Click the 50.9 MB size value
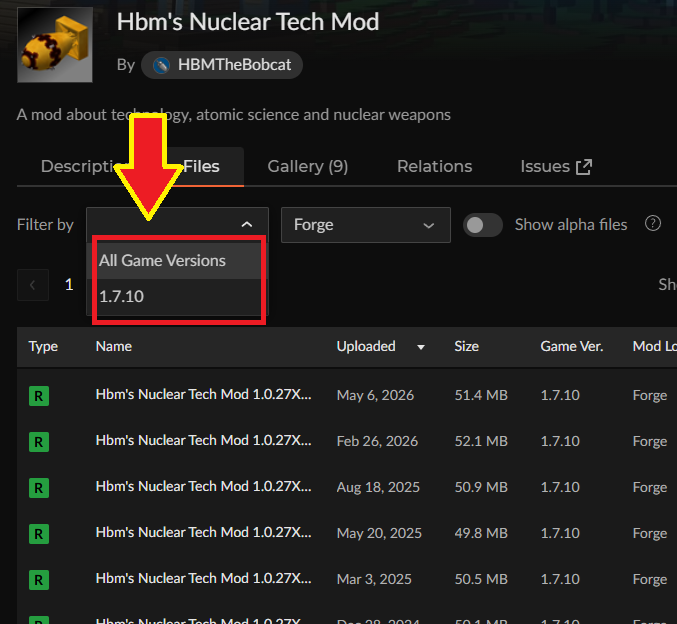Viewport: 677px width, 624px height. 481,488
